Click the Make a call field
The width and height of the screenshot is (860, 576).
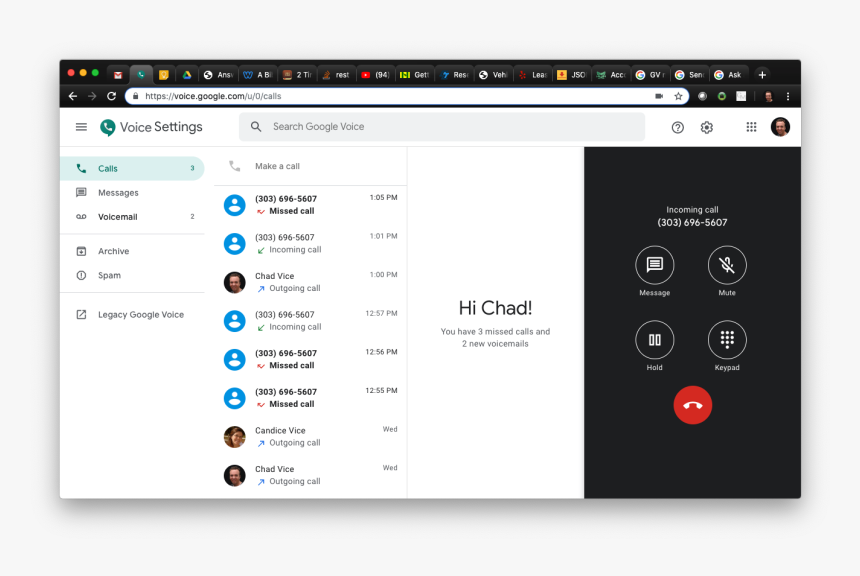310,166
